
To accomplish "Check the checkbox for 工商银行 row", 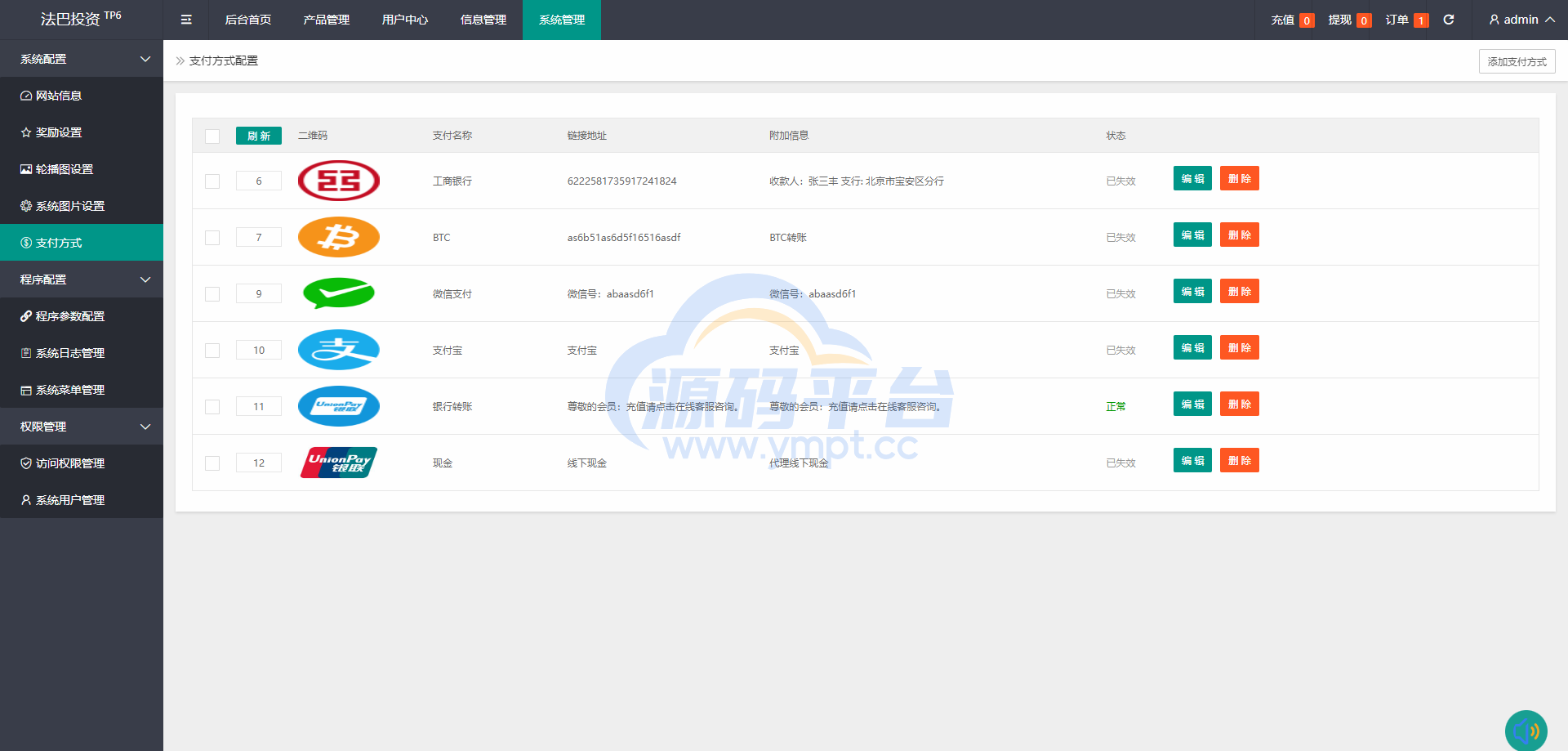I will (x=212, y=181).
